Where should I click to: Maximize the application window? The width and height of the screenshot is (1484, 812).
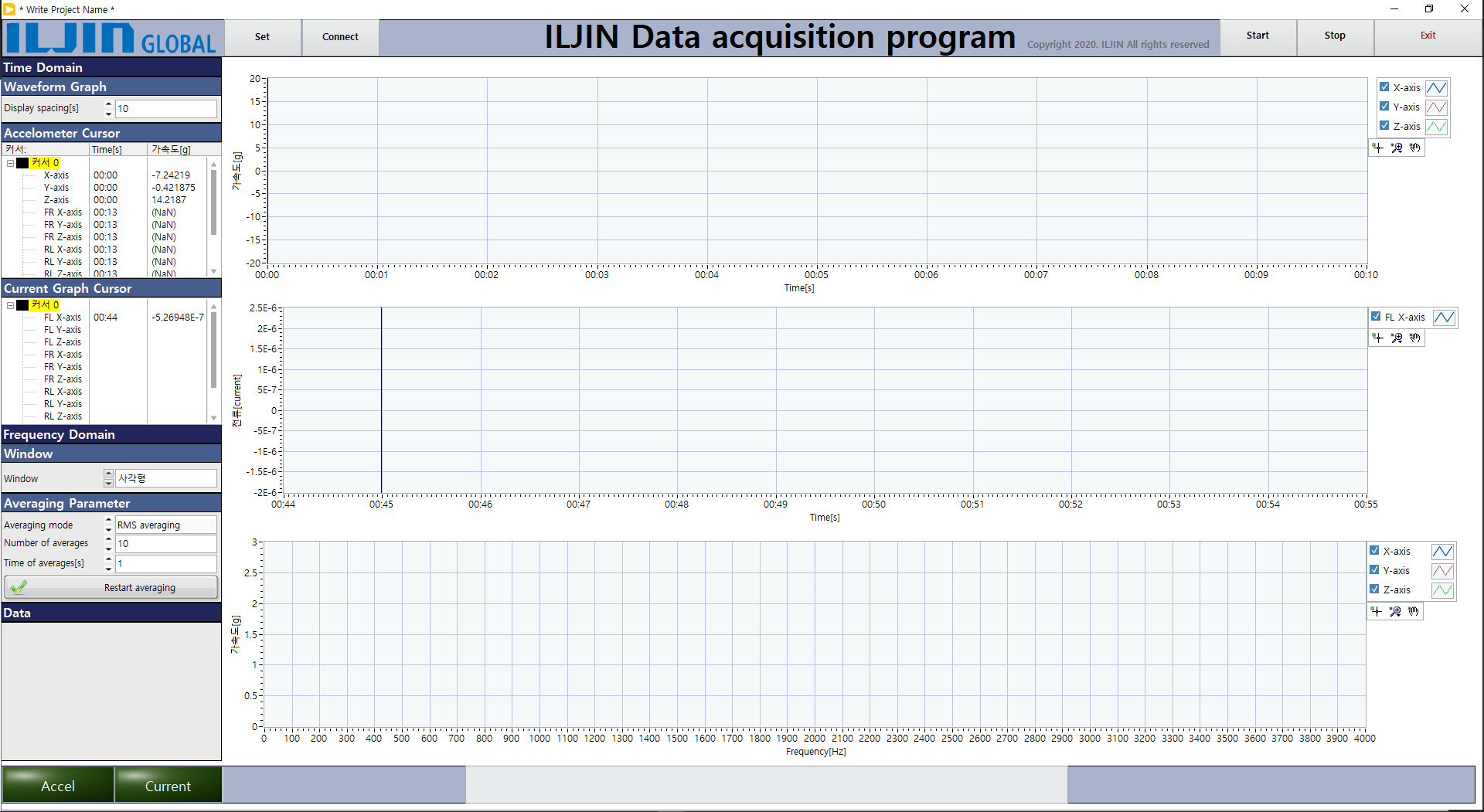[1429, 9]
